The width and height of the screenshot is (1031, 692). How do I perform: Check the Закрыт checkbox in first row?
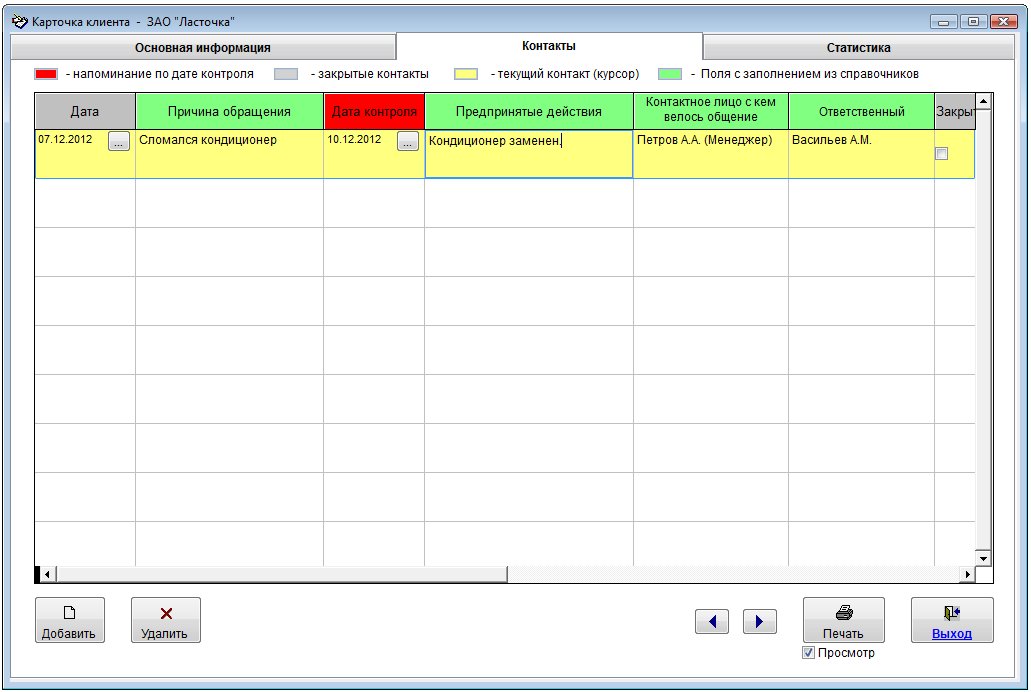tap(942, 153)
